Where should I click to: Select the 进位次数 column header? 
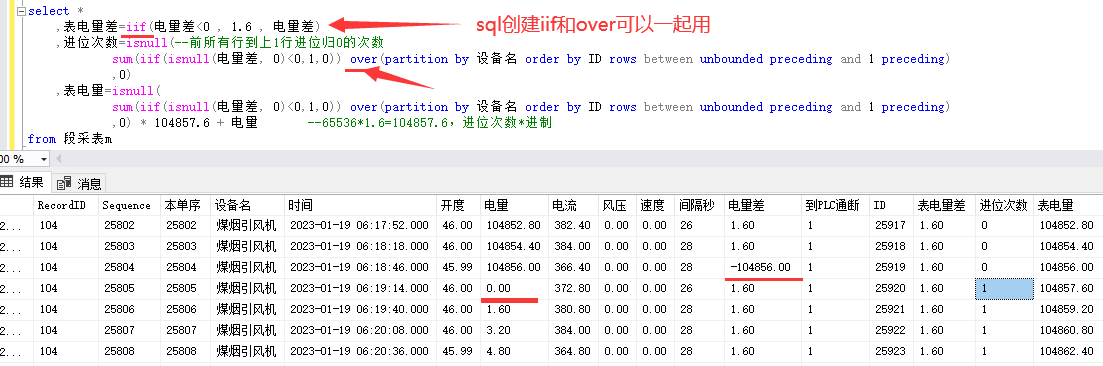pos(1004,206)
